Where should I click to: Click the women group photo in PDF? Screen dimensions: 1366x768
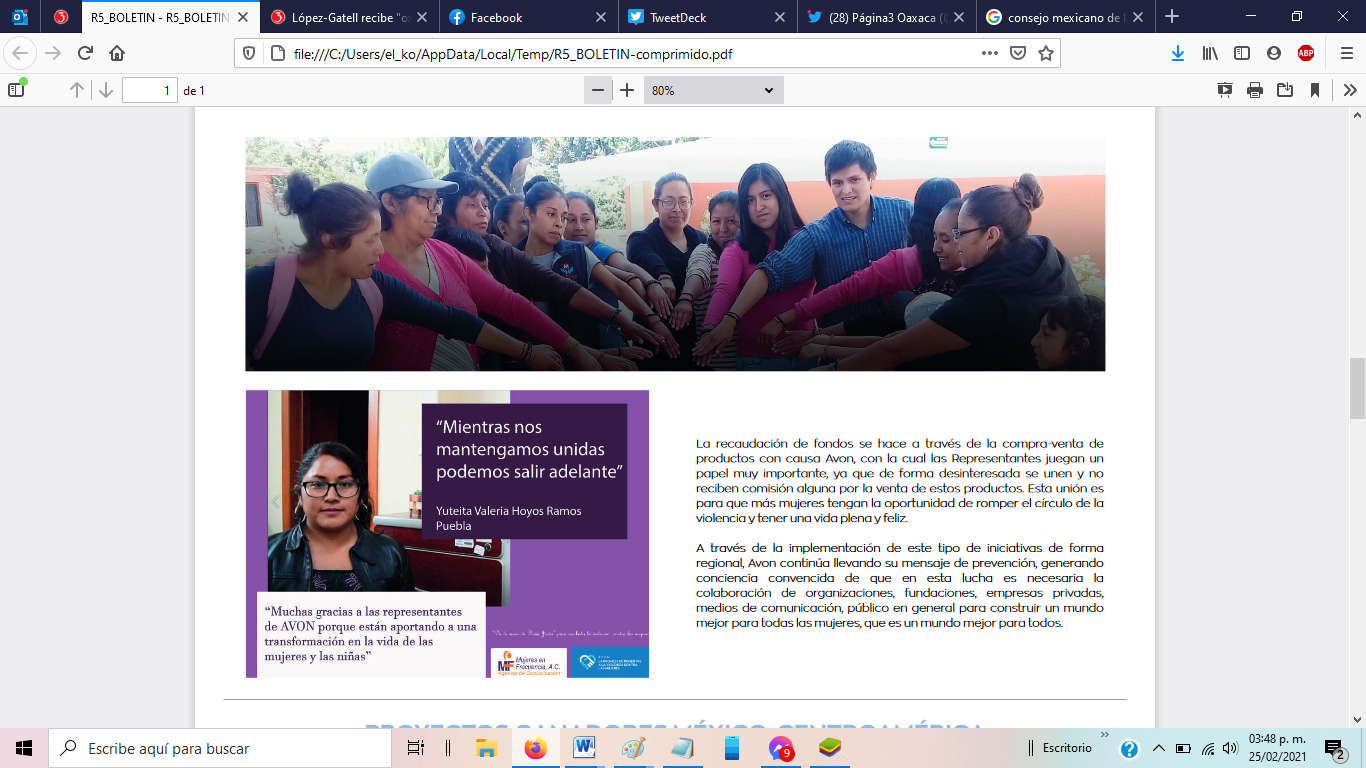pos(675,254)
